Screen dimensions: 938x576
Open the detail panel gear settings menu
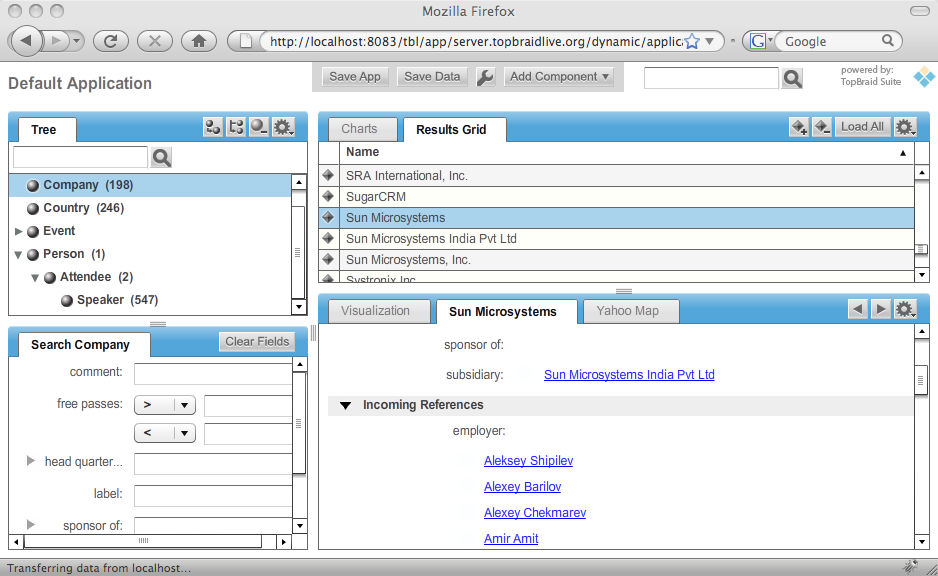click(904, 309)
